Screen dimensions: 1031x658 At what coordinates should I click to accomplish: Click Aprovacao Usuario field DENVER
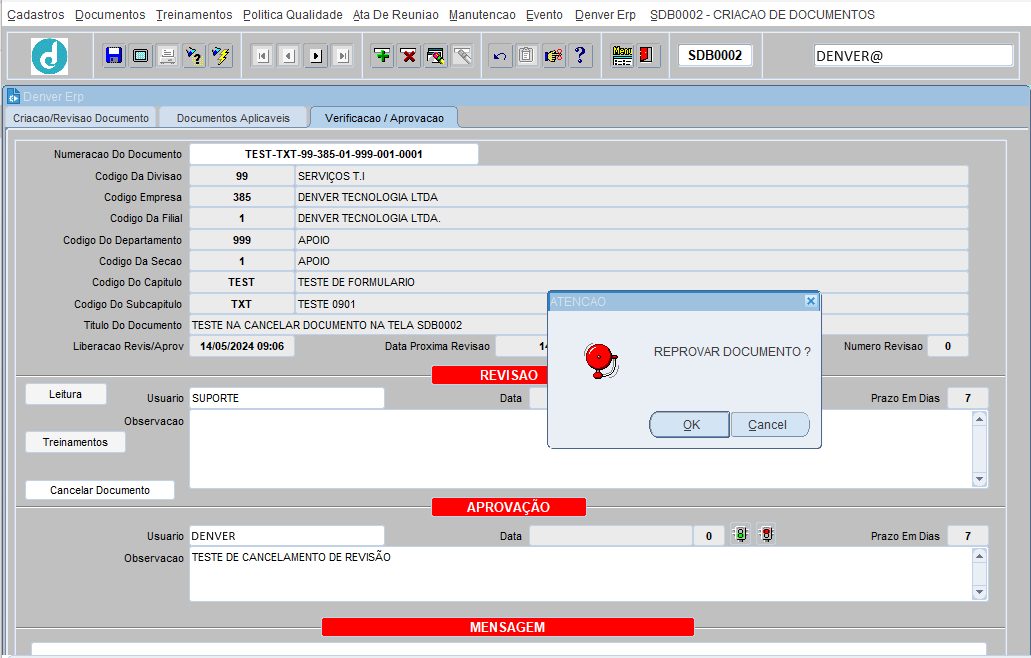click(287, 536)
